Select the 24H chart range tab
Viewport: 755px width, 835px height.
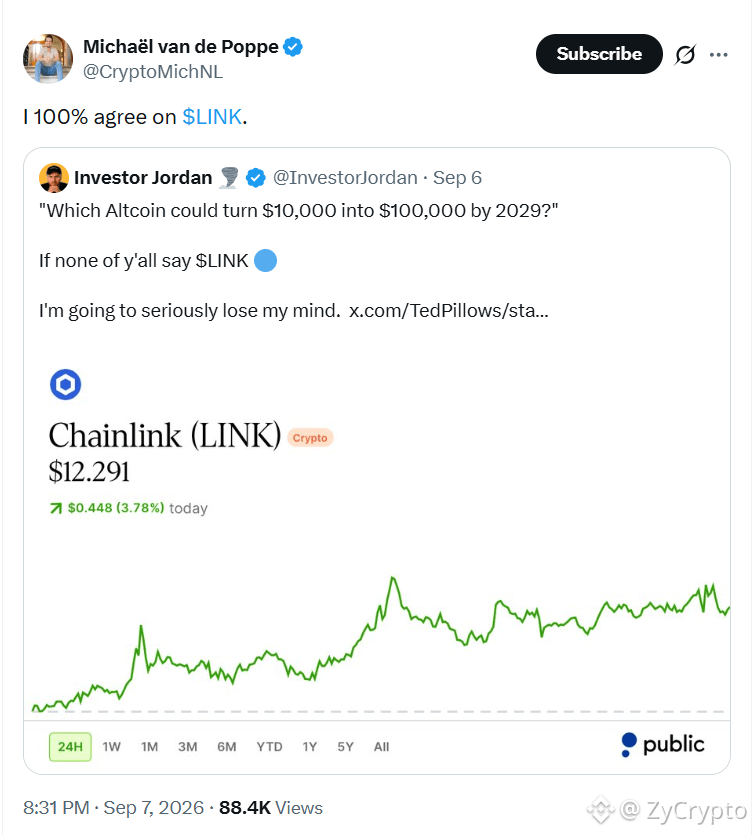click(70, 747)
